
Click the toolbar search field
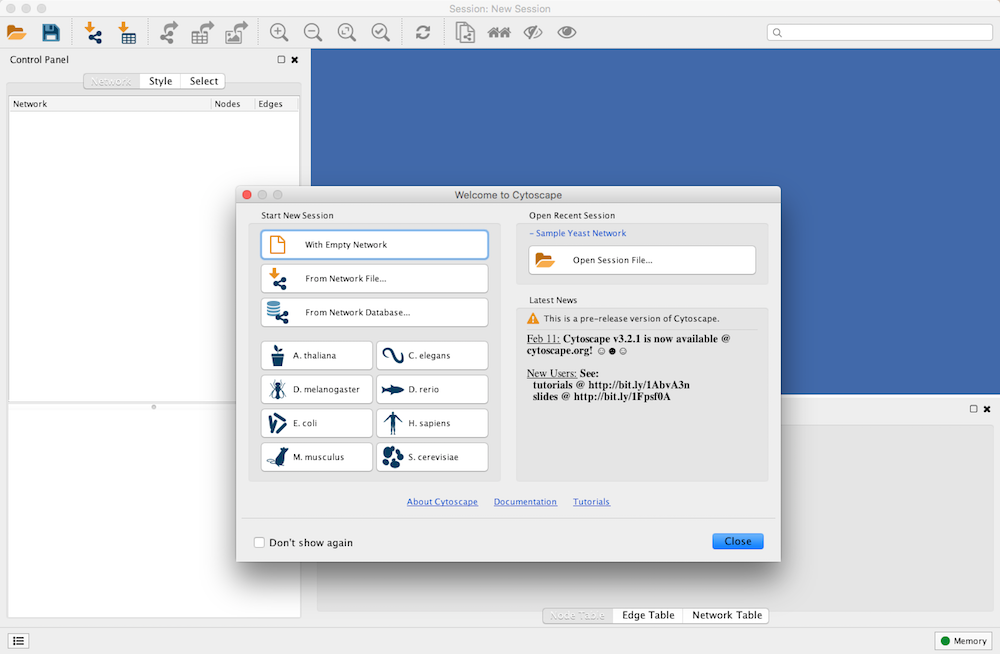coord(880,33)
